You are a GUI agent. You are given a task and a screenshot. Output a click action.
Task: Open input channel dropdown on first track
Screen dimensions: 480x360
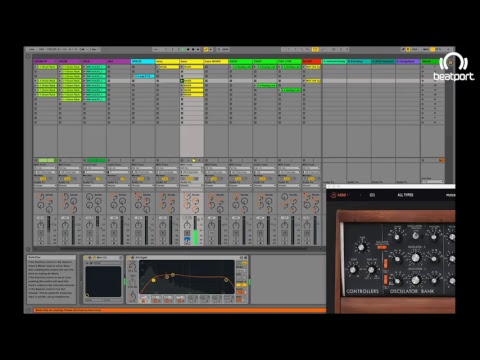(45, 172)
